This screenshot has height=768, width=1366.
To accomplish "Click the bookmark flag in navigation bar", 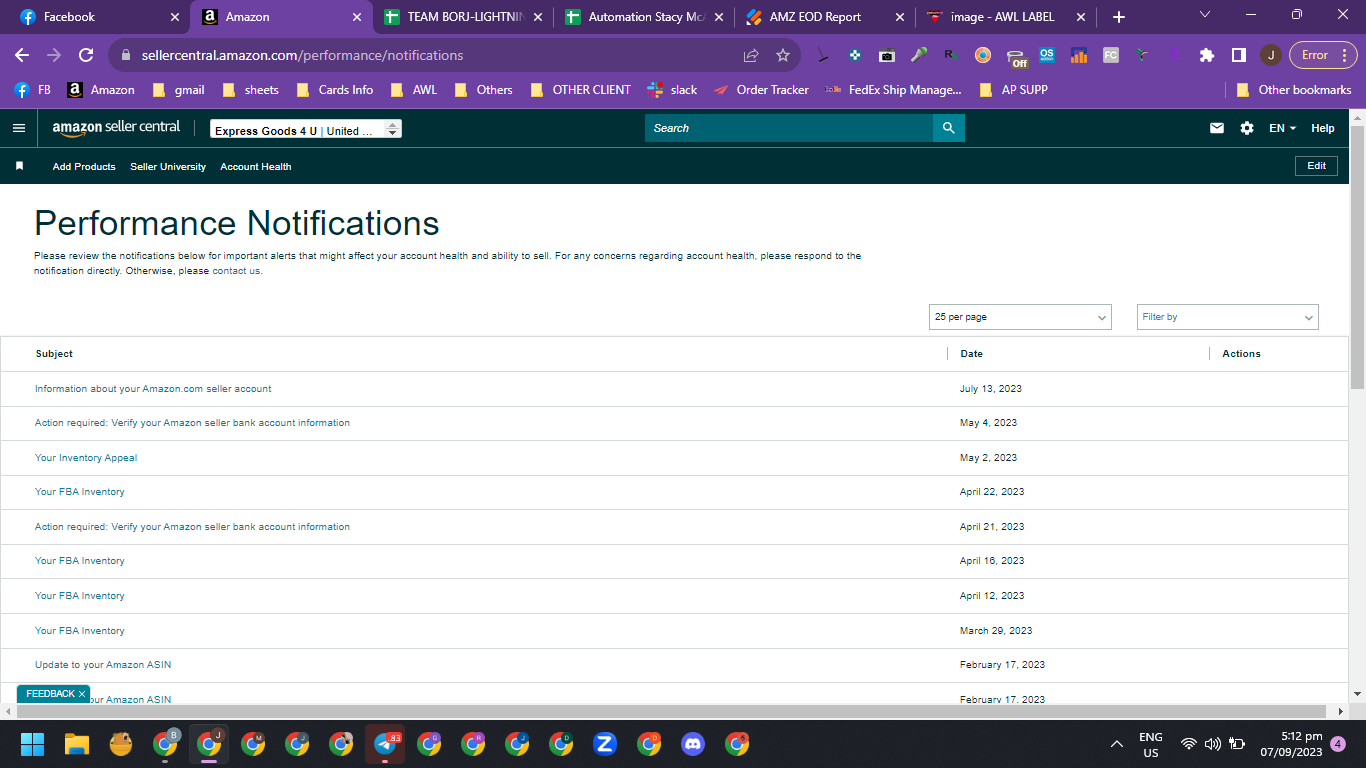I will [19, 166].
